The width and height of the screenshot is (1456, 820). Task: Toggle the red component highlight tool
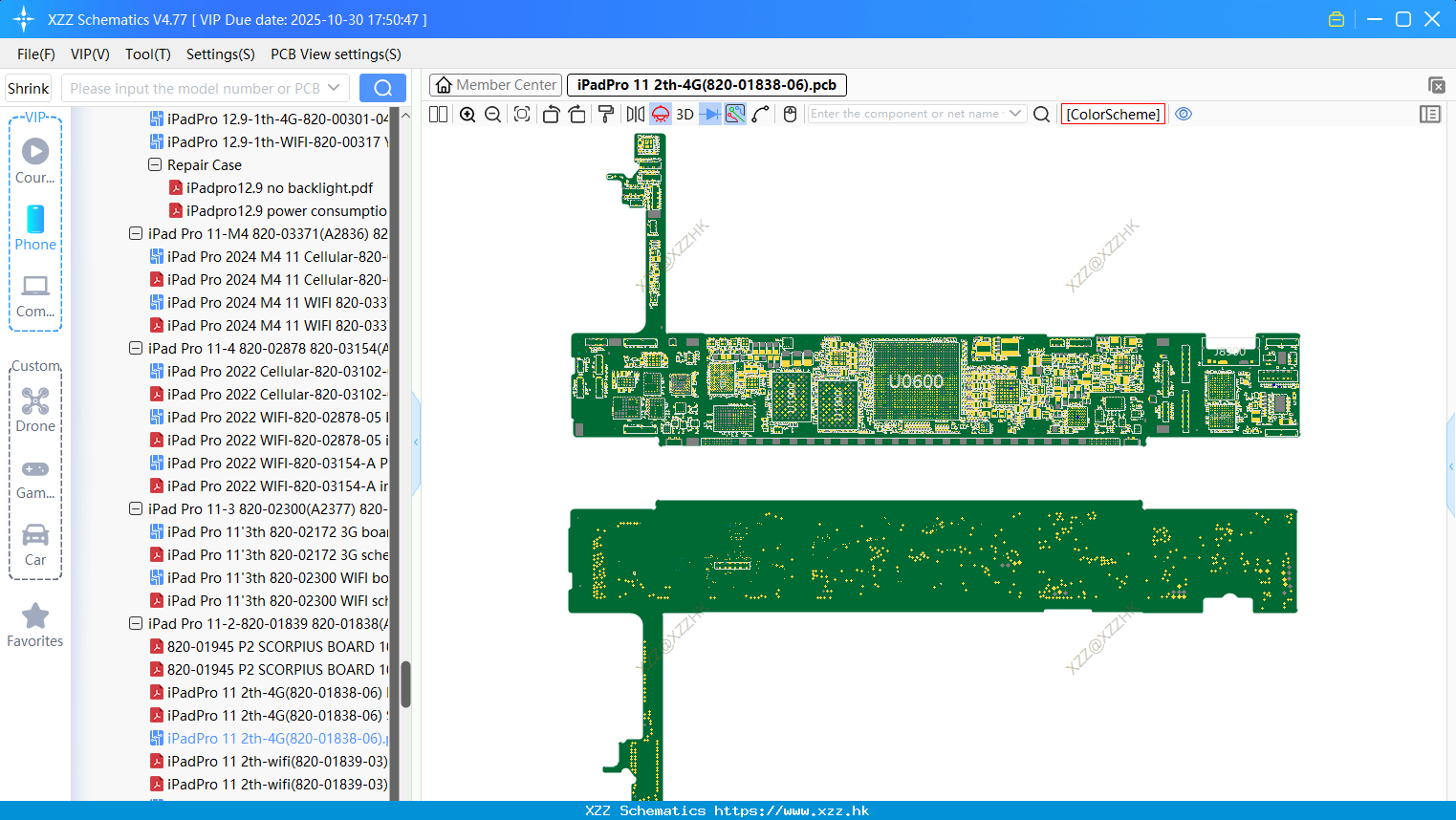coord(661,114)
